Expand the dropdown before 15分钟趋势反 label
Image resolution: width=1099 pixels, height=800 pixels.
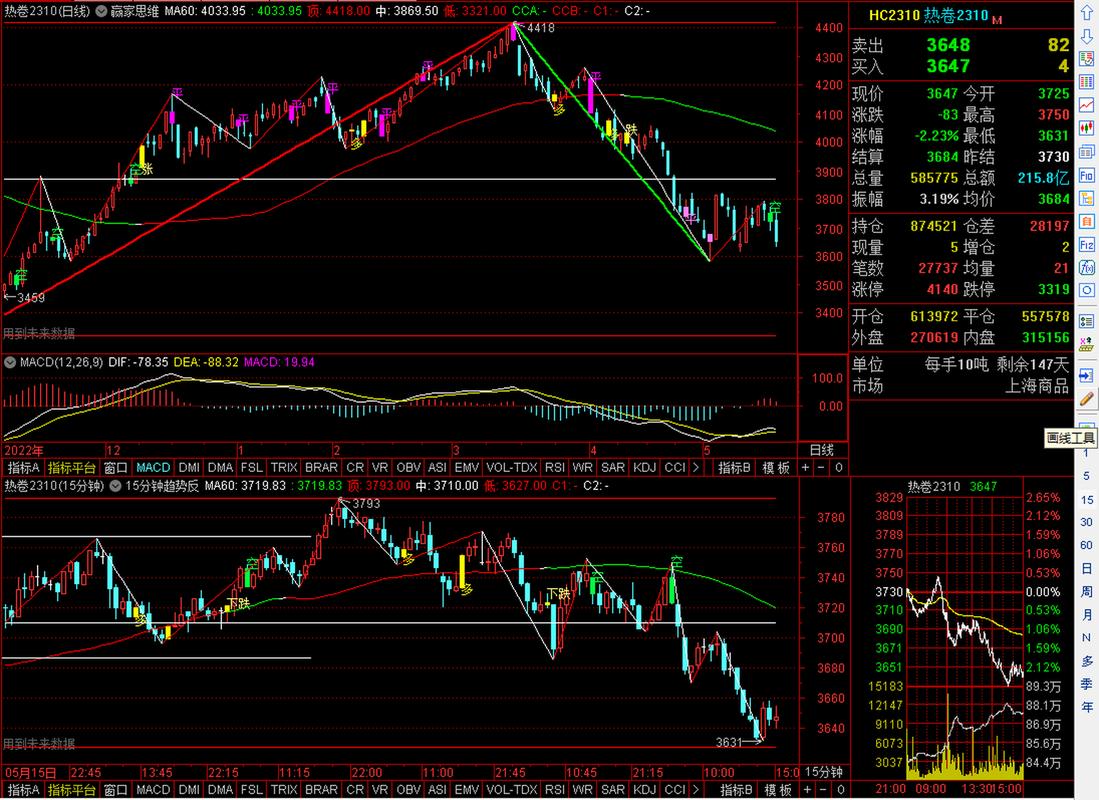pyautogui.click(x=116, y=486)
